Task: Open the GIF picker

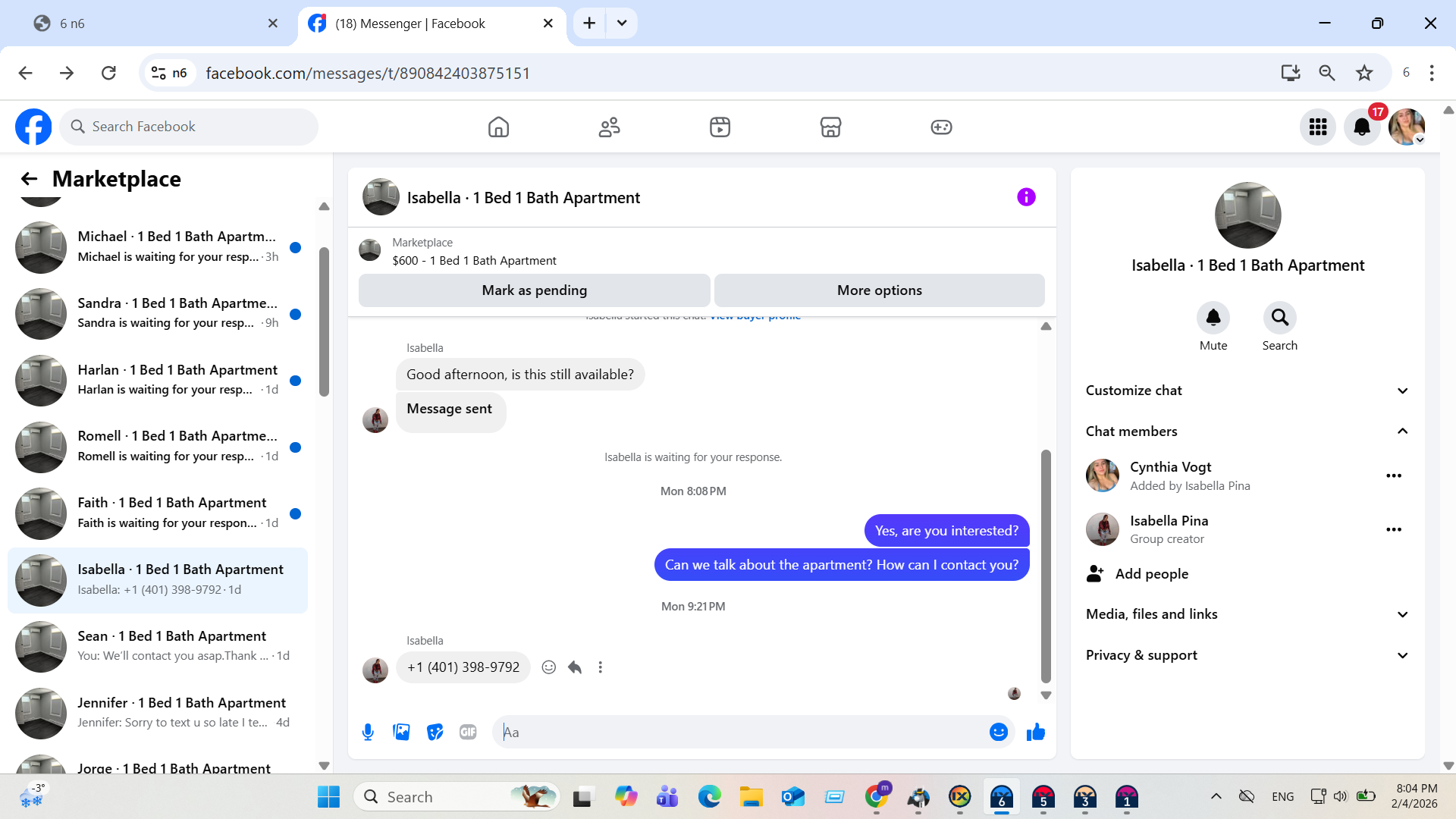Action: pos(468,732)
